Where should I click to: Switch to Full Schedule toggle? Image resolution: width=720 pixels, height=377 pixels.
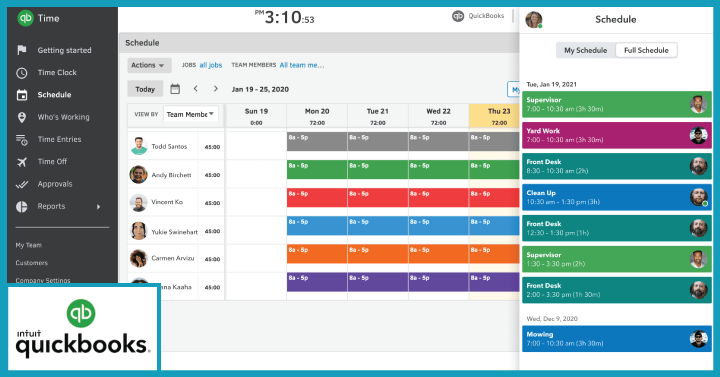tap(646, 51)
